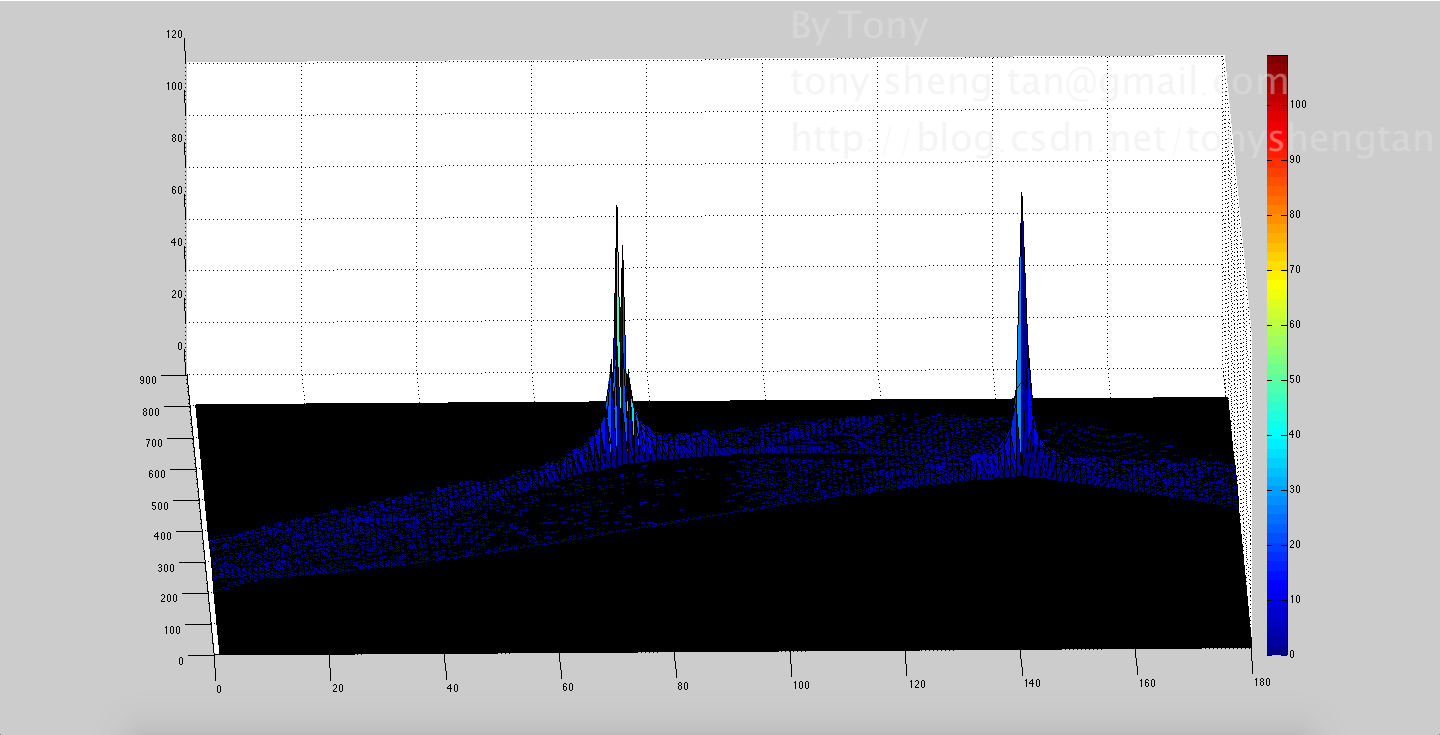Click the tip of the right spike peak

tap(1021, 195)
